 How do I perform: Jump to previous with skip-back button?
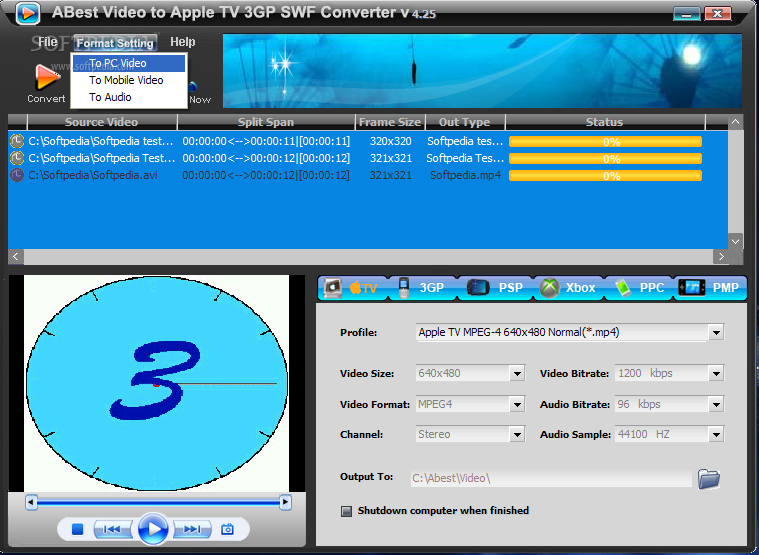pyautogui.click(x=112, y=529)
